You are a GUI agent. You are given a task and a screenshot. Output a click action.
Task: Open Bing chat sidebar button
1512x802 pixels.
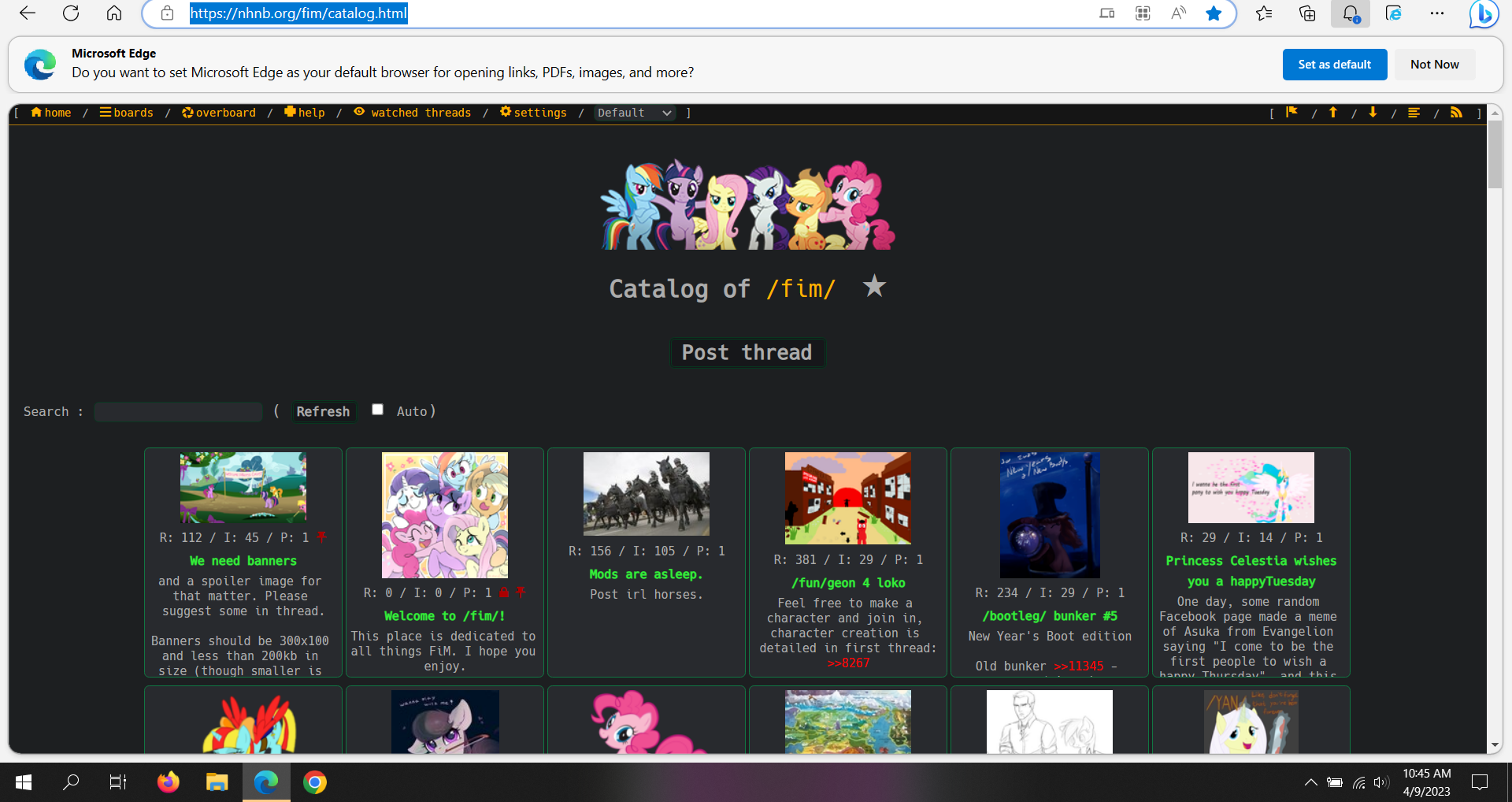[1484, 13]
